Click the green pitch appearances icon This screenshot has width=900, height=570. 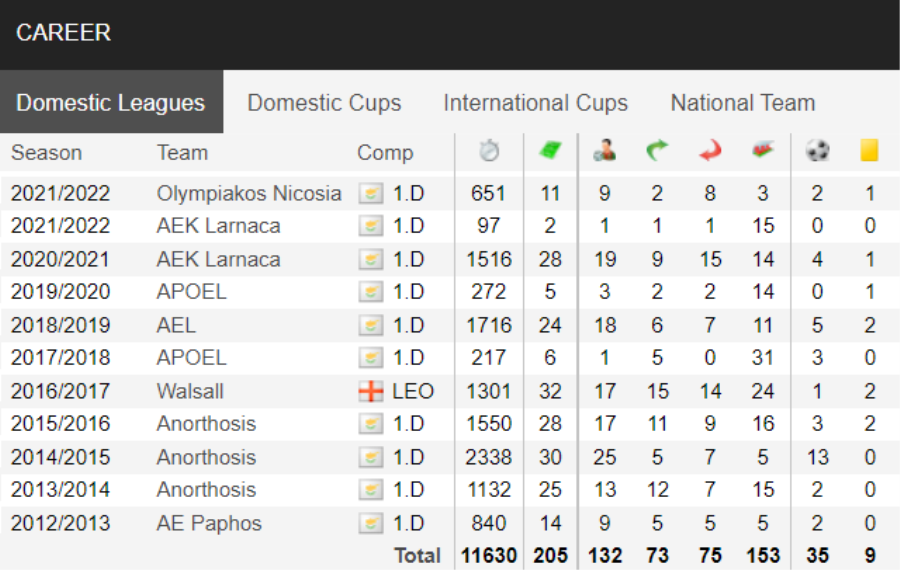tap(550, 150)
